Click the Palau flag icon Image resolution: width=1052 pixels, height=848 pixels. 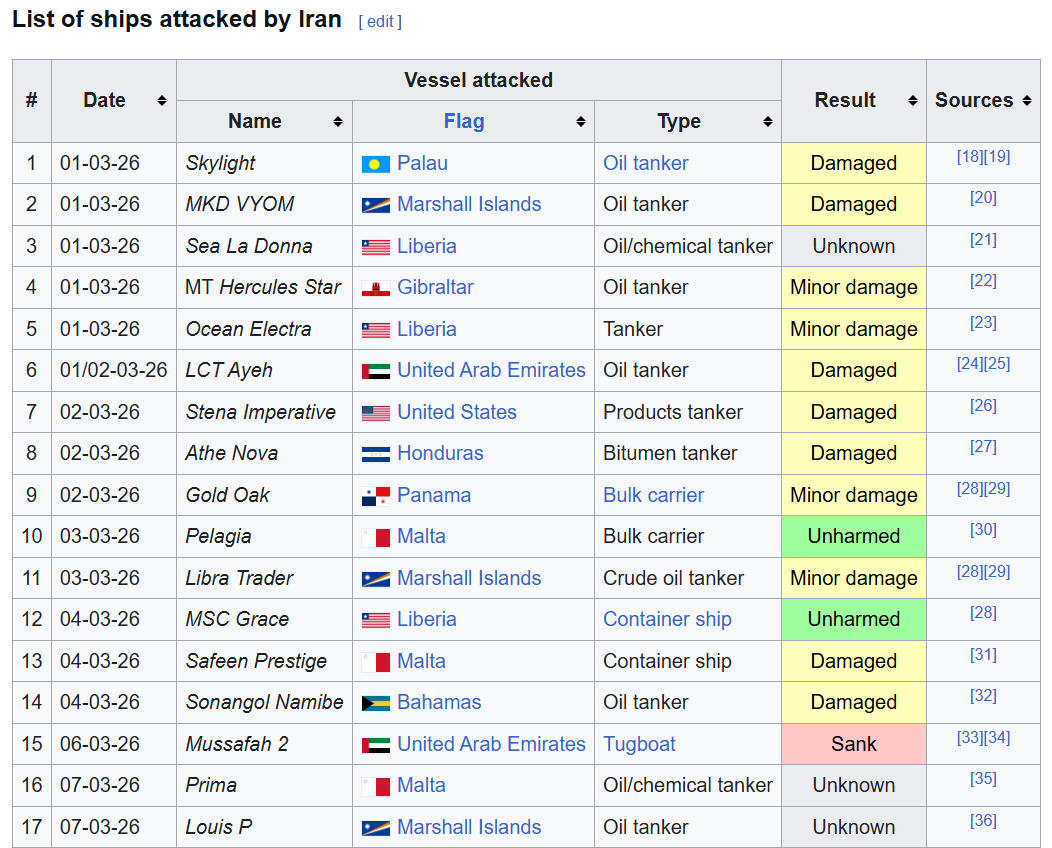[376, 164]
